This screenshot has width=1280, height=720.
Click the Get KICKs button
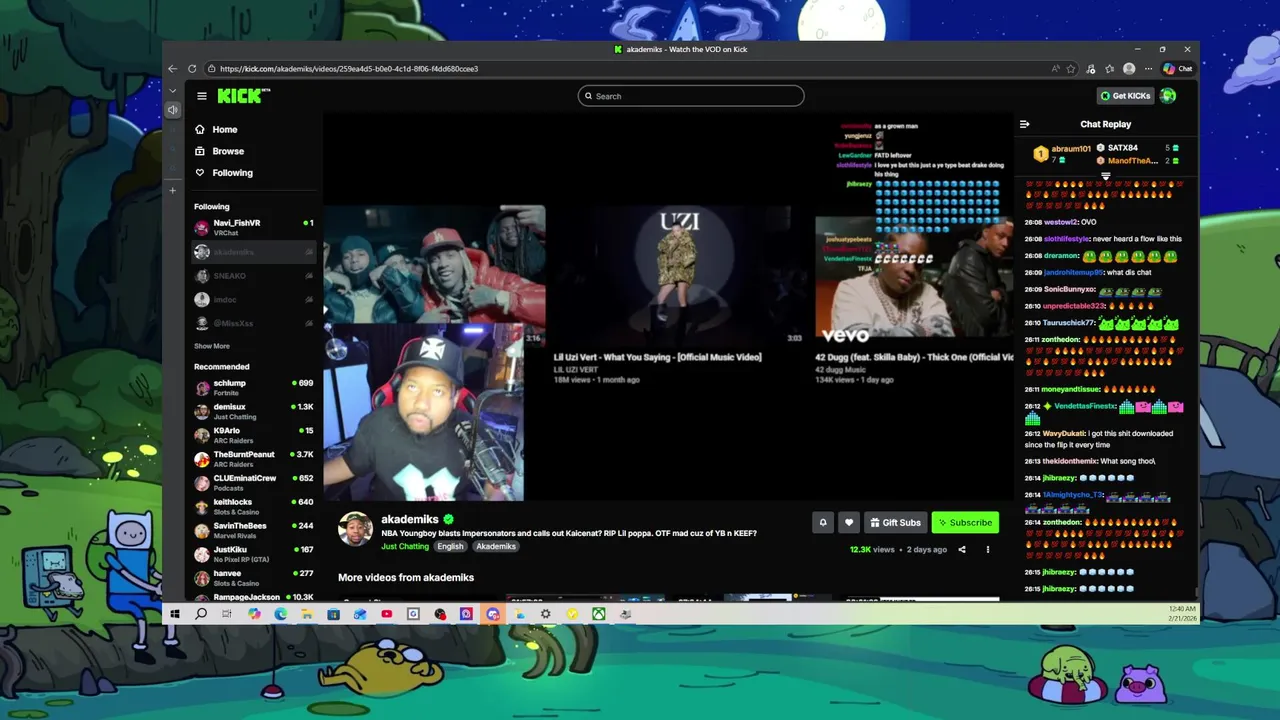[x=1125, y=96]
